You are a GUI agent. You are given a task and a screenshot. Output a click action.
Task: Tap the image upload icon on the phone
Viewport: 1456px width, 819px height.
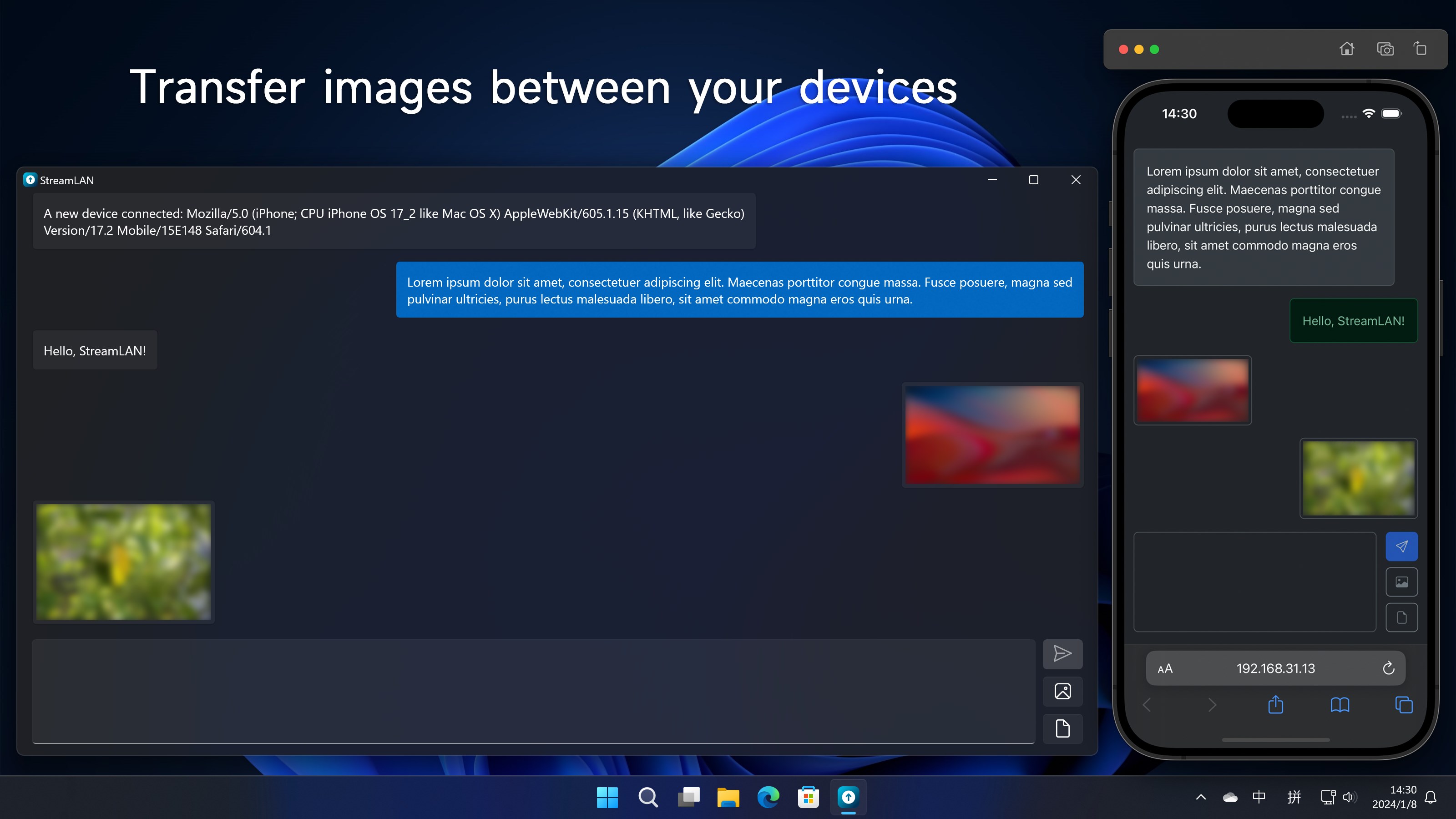(x=1401, y=582)
